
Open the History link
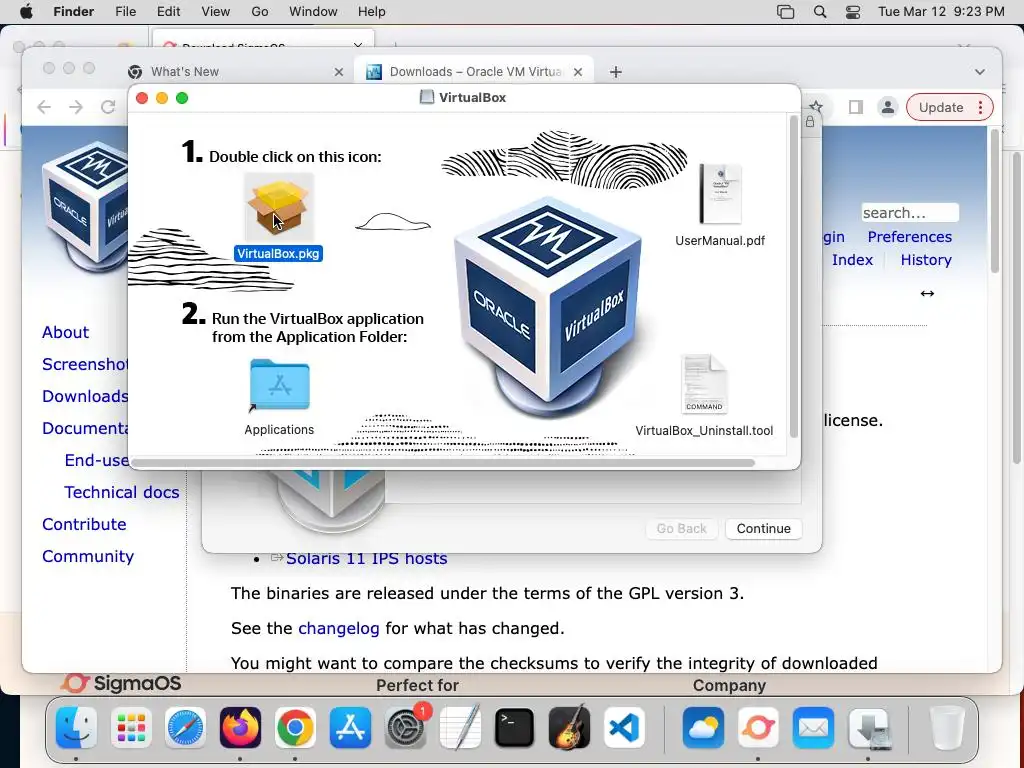click(926, 260)
